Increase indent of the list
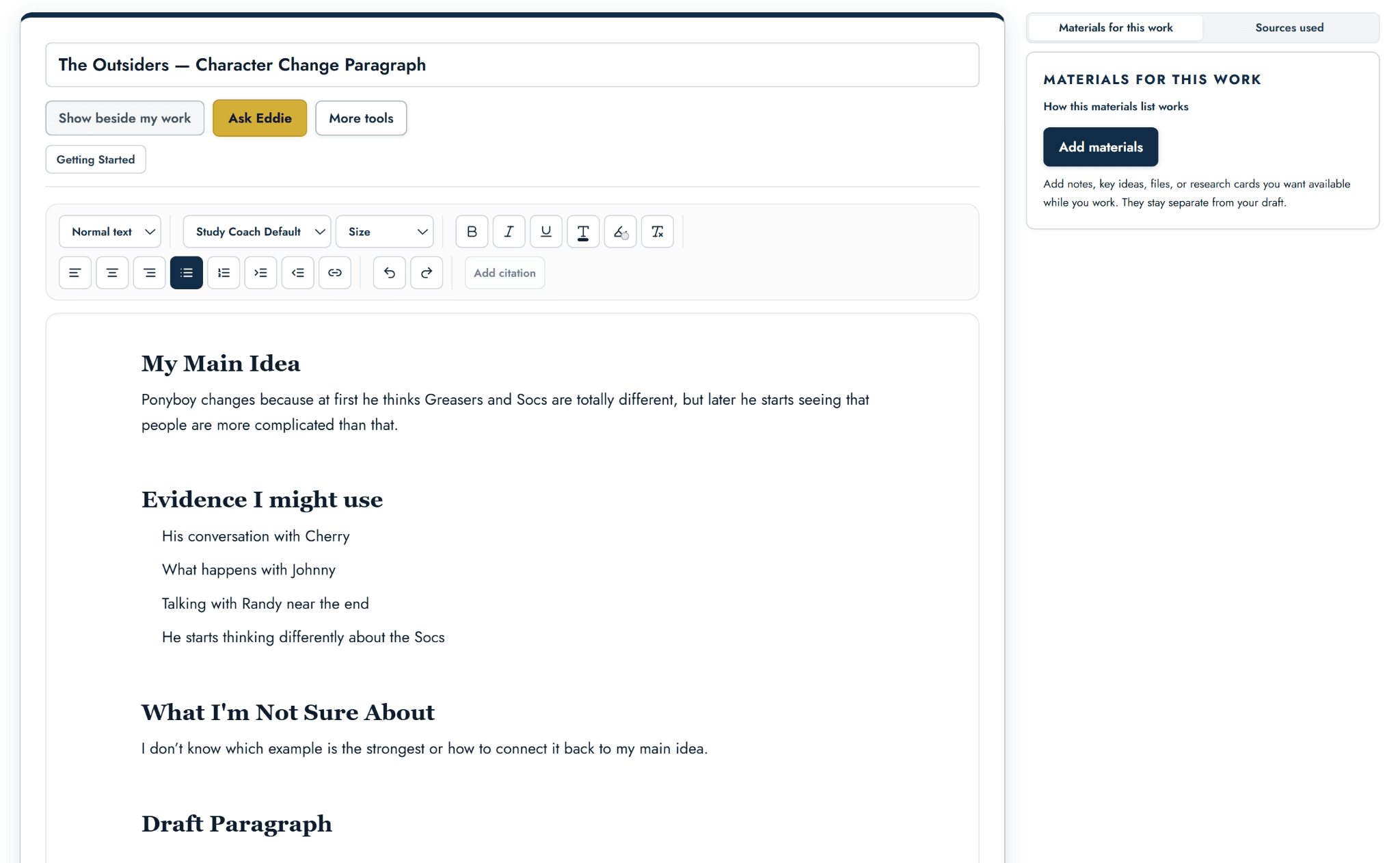This screenshot has height=863, width=1400. click(x=260, y=273)
